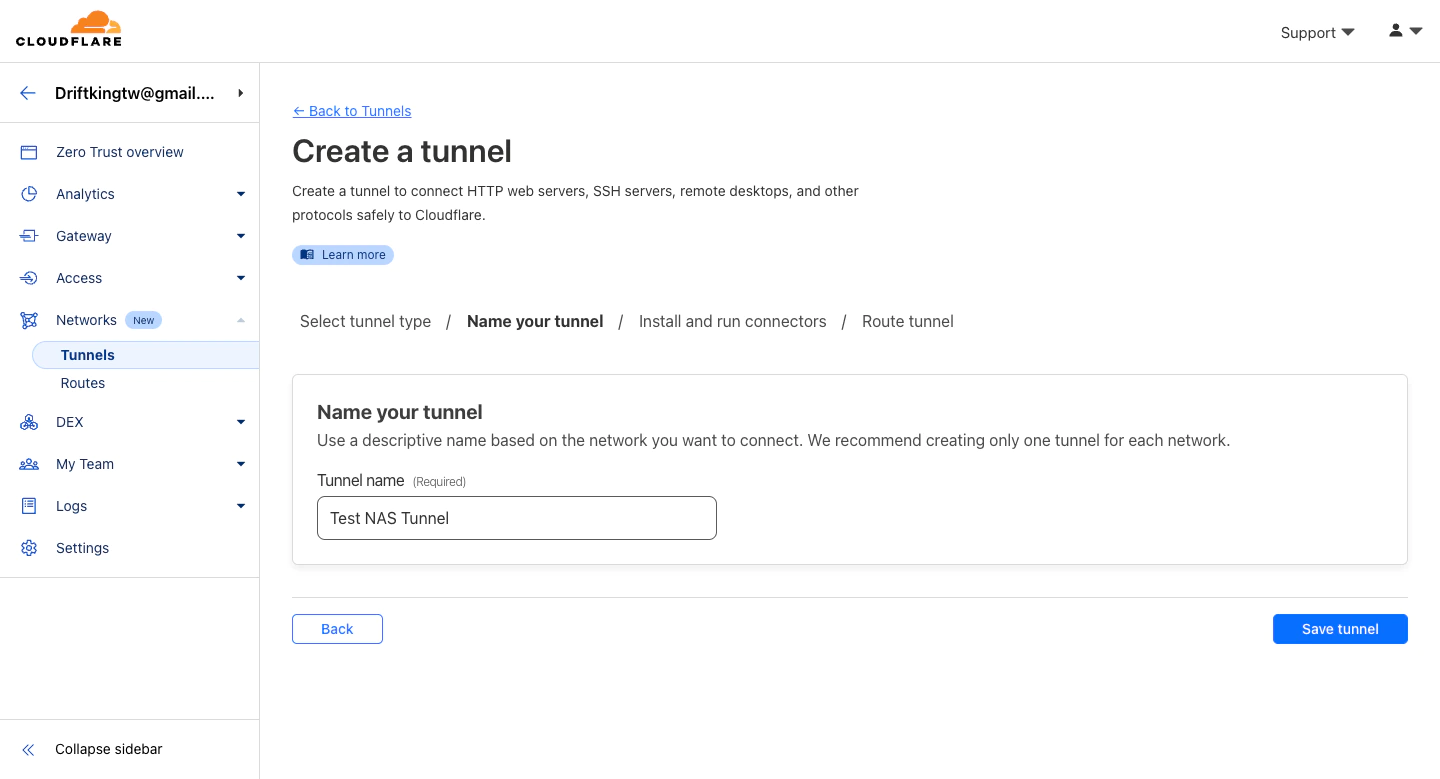Screen dimensions: 1440x779
Task: Click the Tunnel name field label
Action: [x=360, y=481]
